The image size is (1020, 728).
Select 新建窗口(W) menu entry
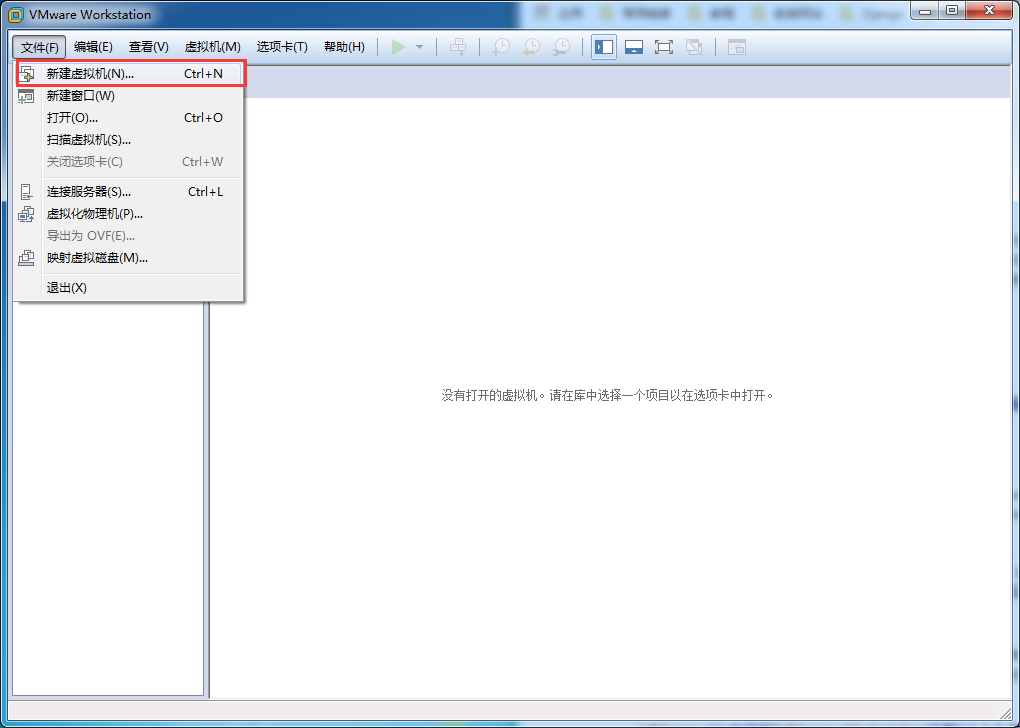click(129, 96)
